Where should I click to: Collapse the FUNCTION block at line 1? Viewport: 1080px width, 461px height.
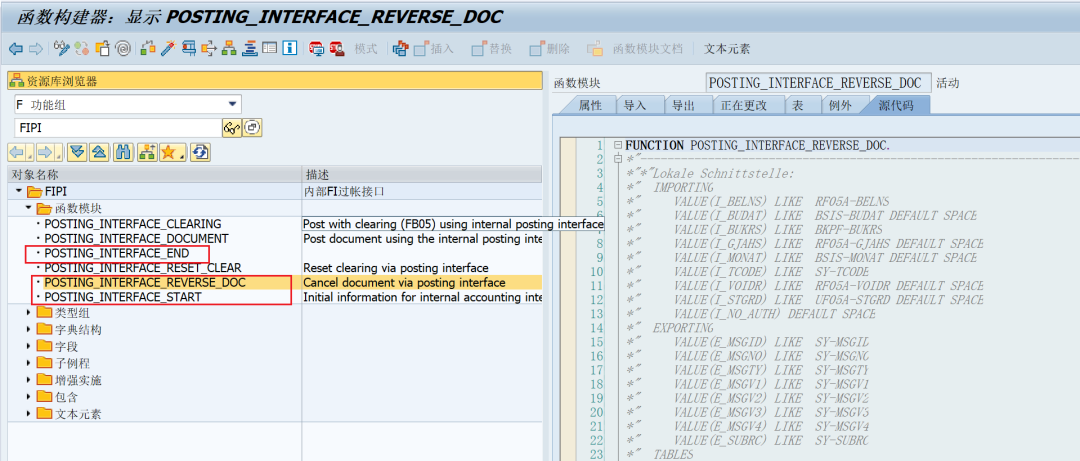click(x=618, y=145)
